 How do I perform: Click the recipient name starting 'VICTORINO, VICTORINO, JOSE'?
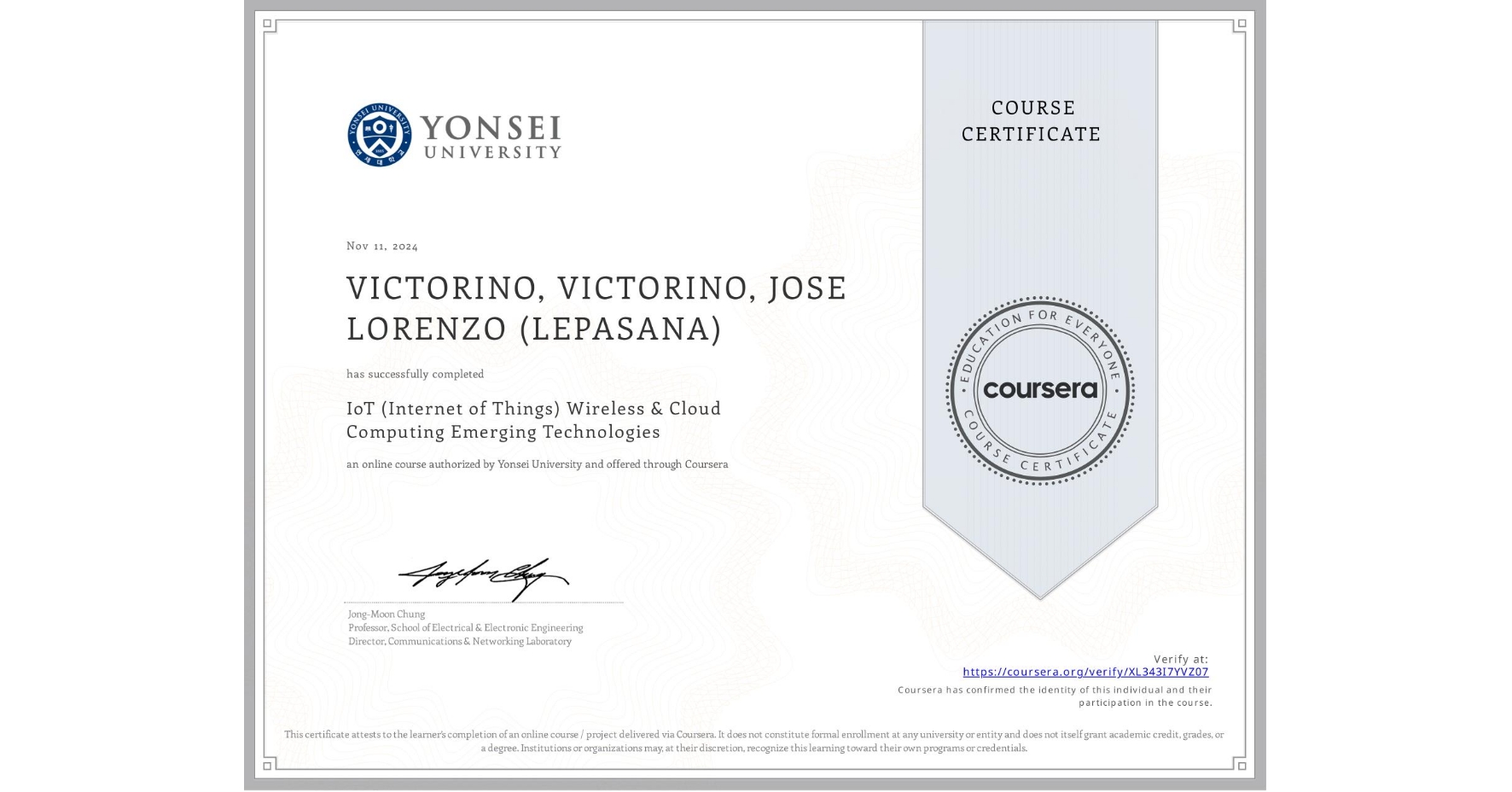point(596,288)
